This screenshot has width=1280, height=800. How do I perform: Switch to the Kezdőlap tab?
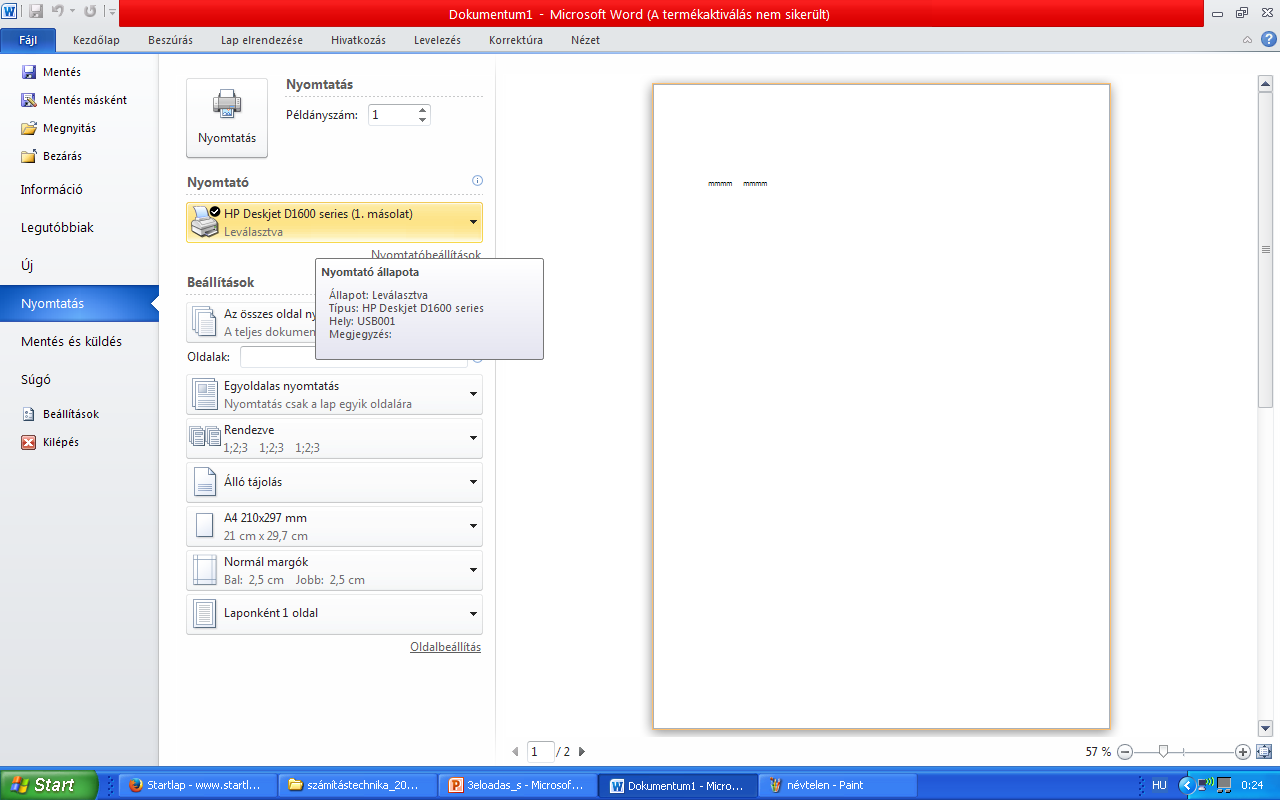click(96, 40)
